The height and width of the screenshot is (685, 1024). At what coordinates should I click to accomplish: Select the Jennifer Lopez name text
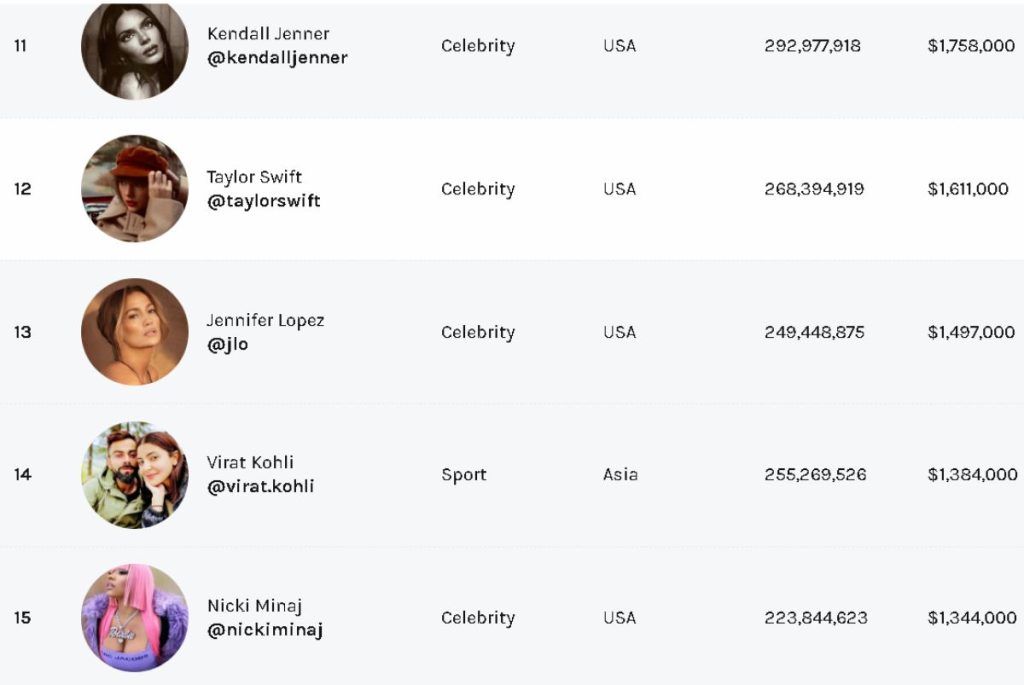coord(265,320)
